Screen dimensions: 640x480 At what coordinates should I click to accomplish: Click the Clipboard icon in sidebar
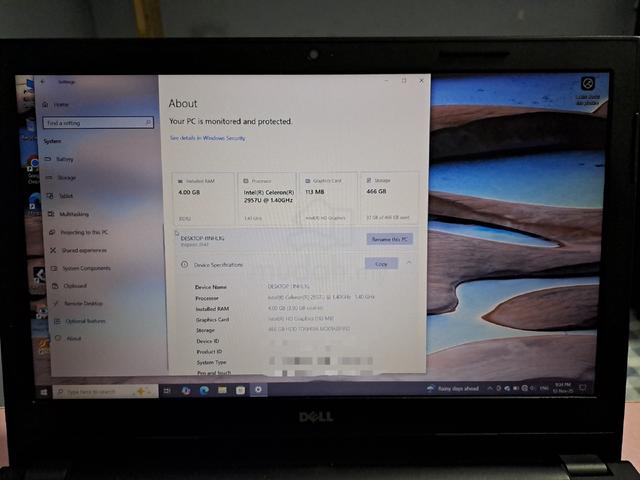(x=55, y=286)
